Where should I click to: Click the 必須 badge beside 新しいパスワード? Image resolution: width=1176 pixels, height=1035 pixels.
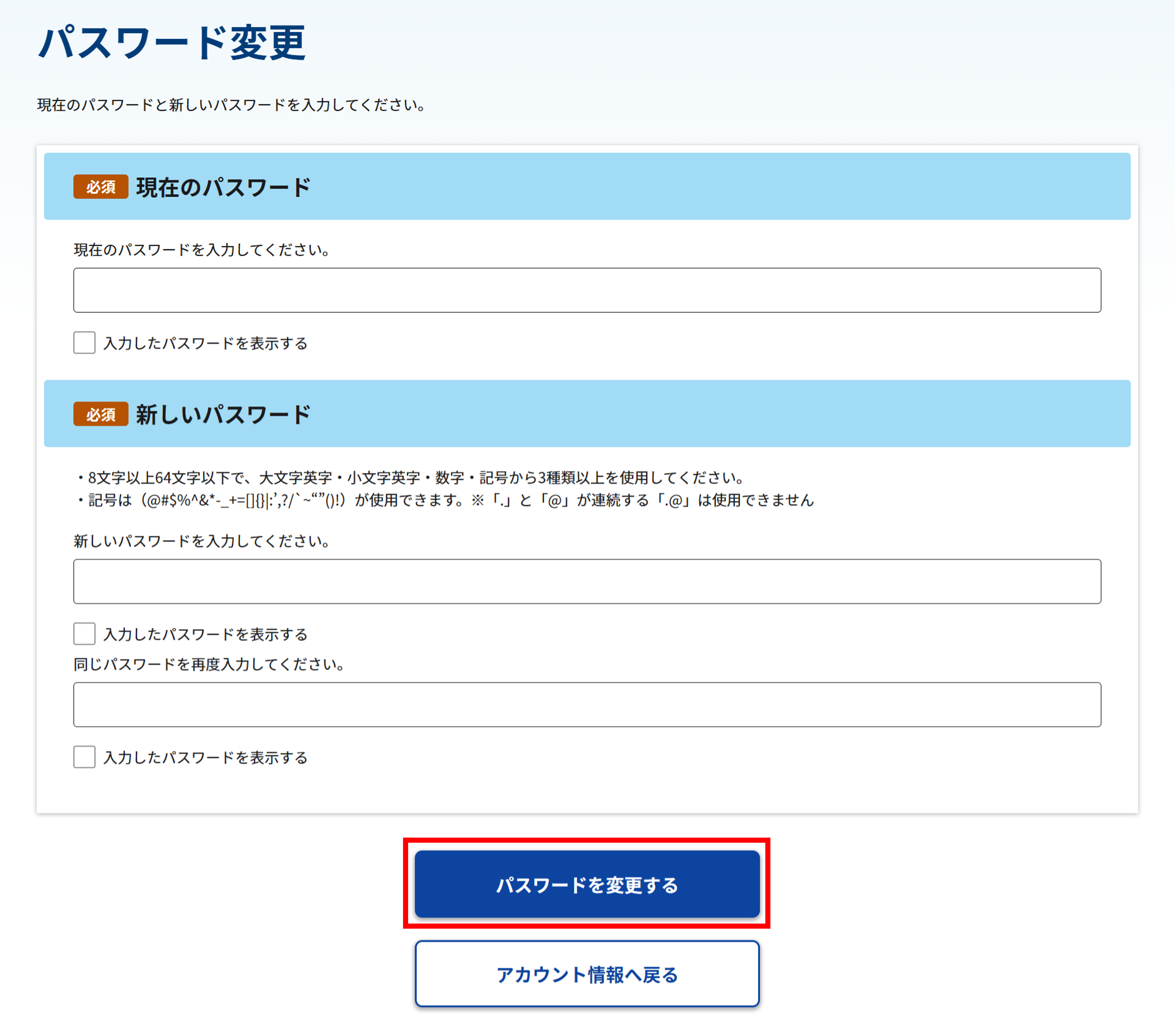[101, 414]
